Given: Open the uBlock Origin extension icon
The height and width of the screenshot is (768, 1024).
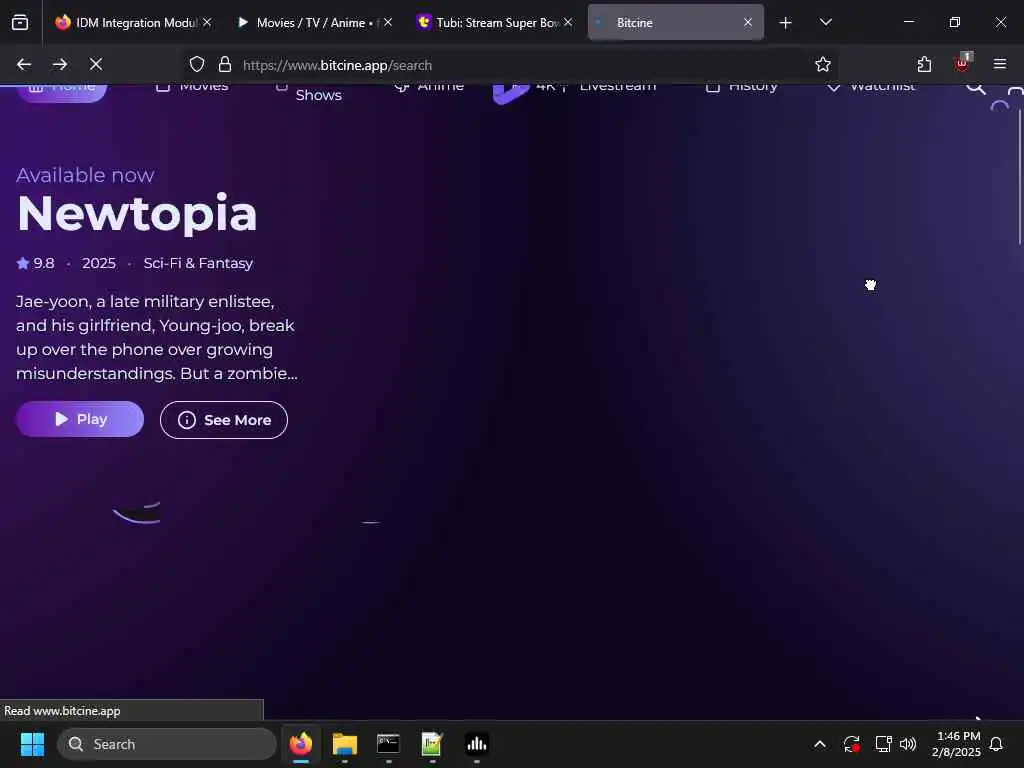Looking at the screenshot, I should pyautogui.click(x=963, y=63).
